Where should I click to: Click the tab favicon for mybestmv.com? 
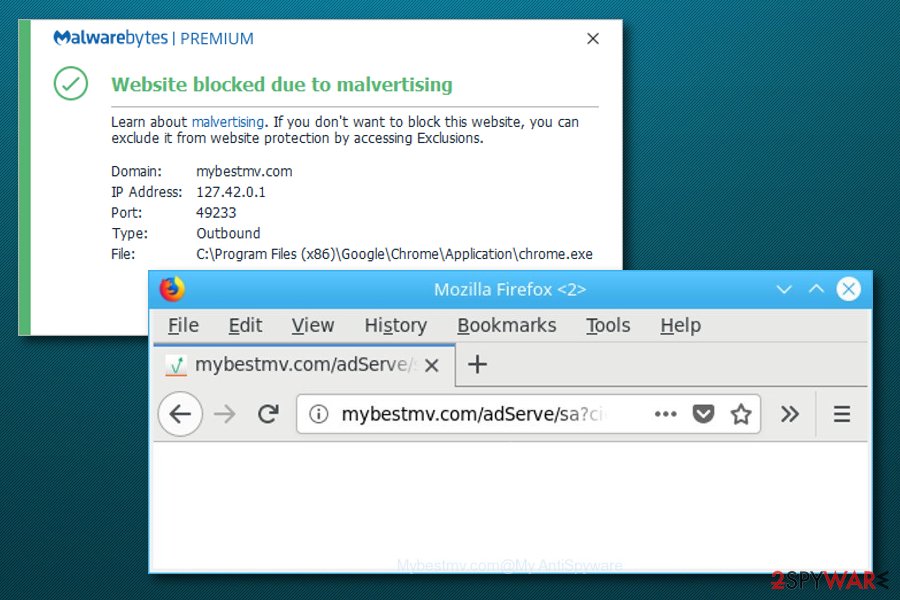pos(176,365)
